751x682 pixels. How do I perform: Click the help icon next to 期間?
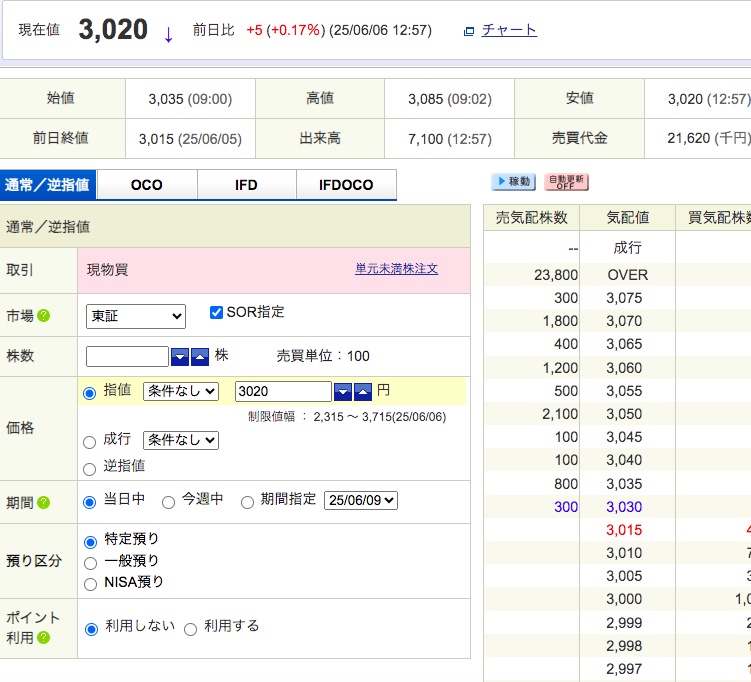click(x=44, y=502)
